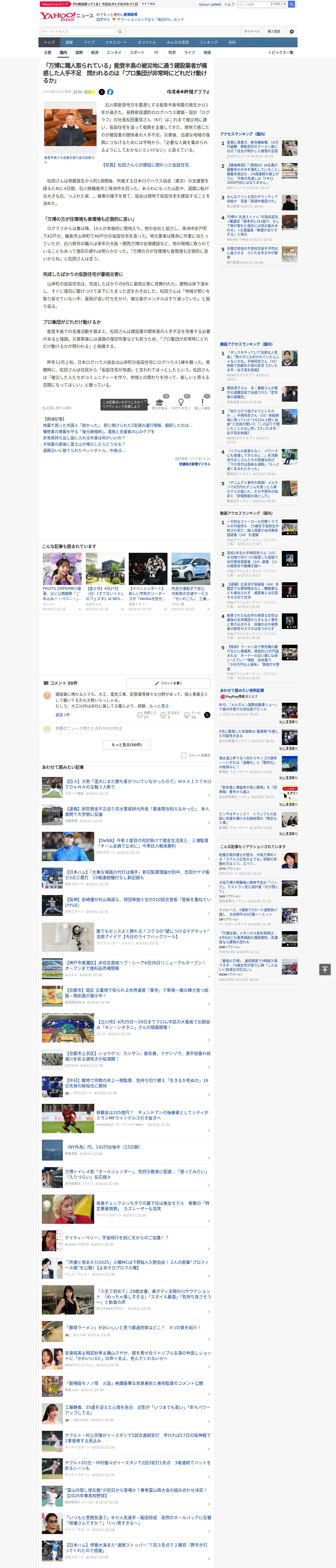Viewport: 336px width, 1568px height.
Task: Open the ランキング tab
Action: (209, 43)
